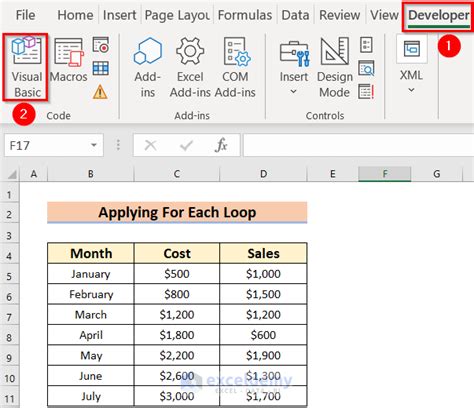Viewport: 474px width, 408px height.
Task: Open COM Add-ins dialog
Action: pyautogui.click(x=235, y=68)
